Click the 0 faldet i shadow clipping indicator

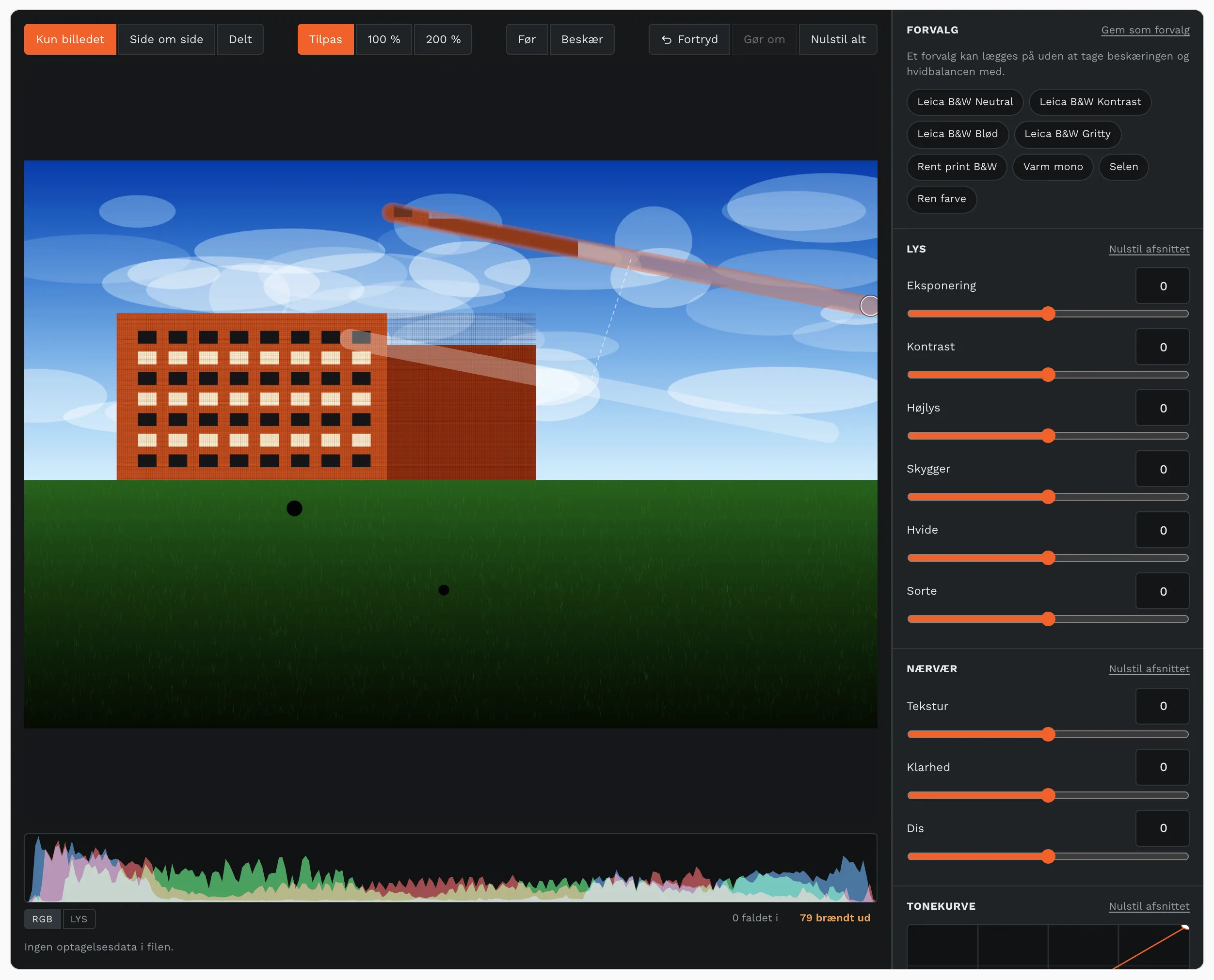[755, 918]
